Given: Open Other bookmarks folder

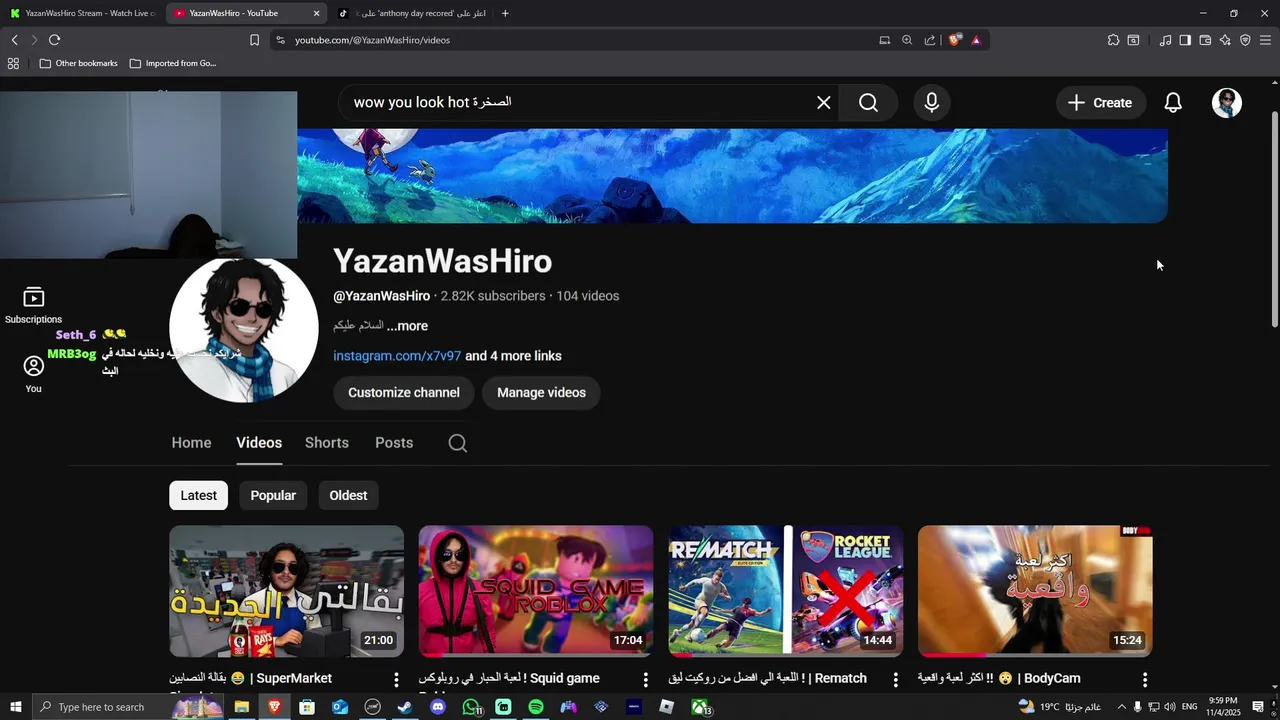Looking at the screenshot, I should coord(78,63).
